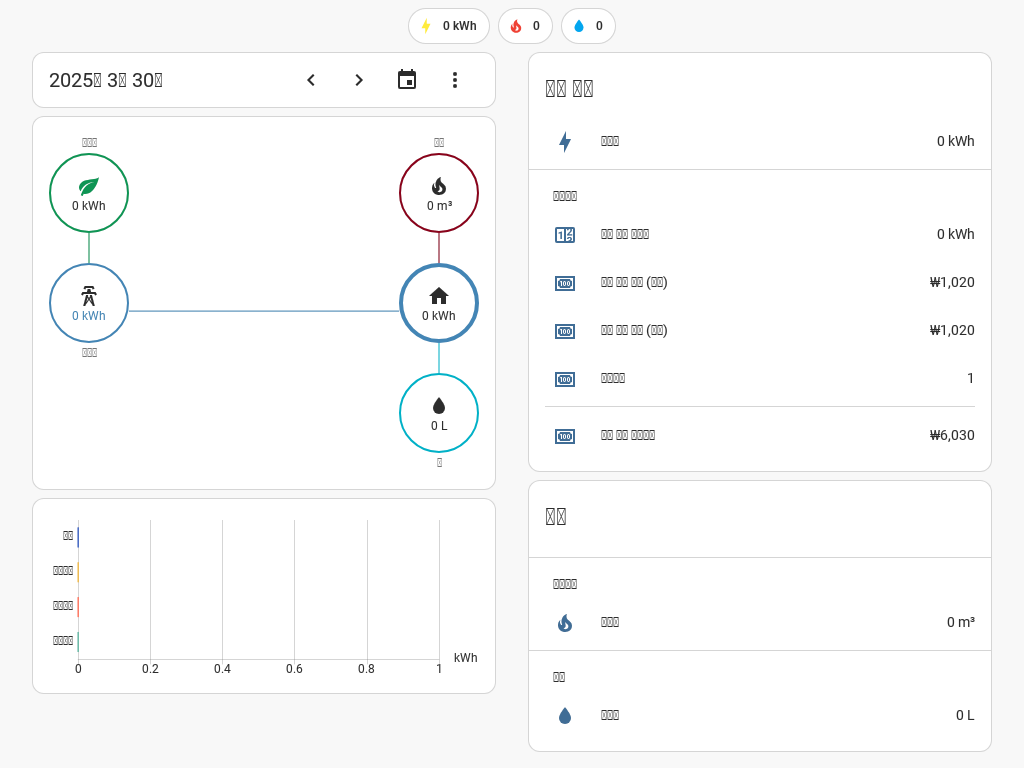This screenshot has height=768, width=1024.
Task: Click the yellow lightning 0 kWh chip
Action: (x=449, y=26)
